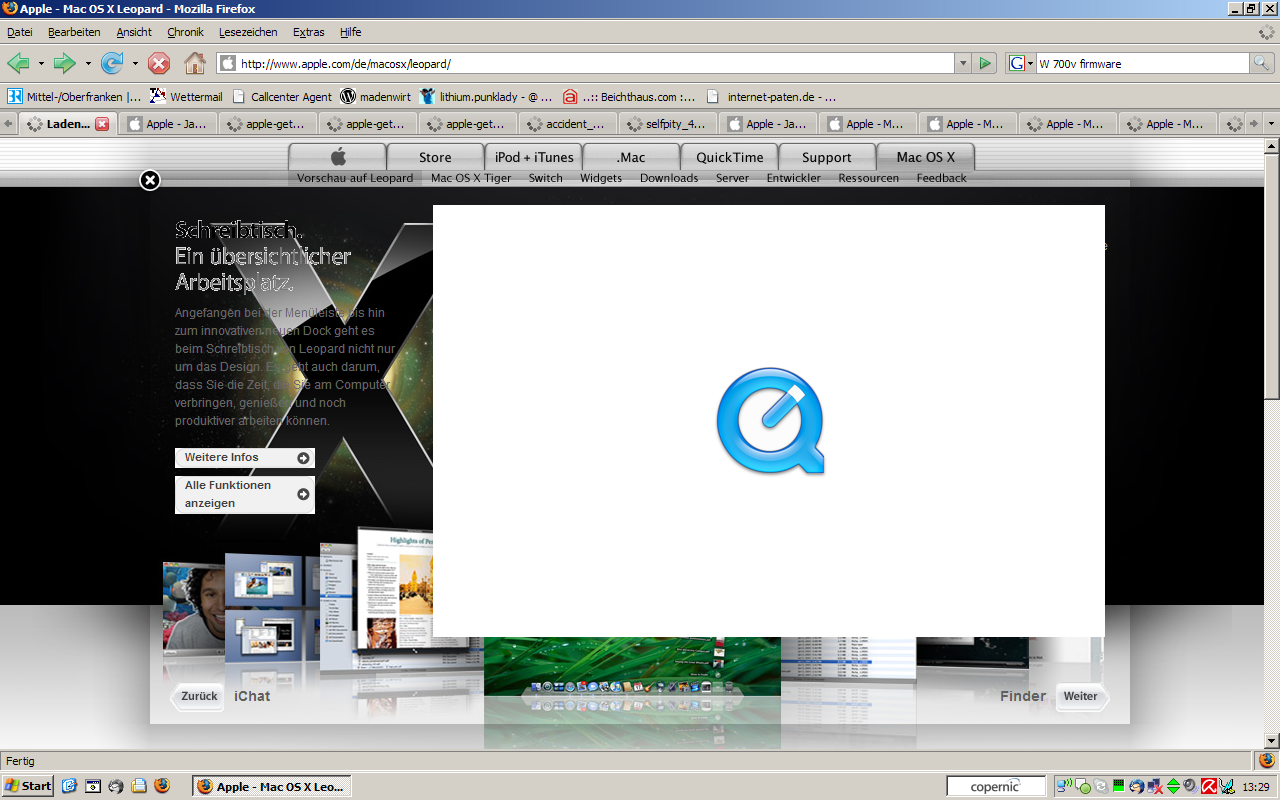Image resolution: width=1280 pixels, height=800 pixels.
Task: Click the Weitere Infos button
Action: coord(245,458)
